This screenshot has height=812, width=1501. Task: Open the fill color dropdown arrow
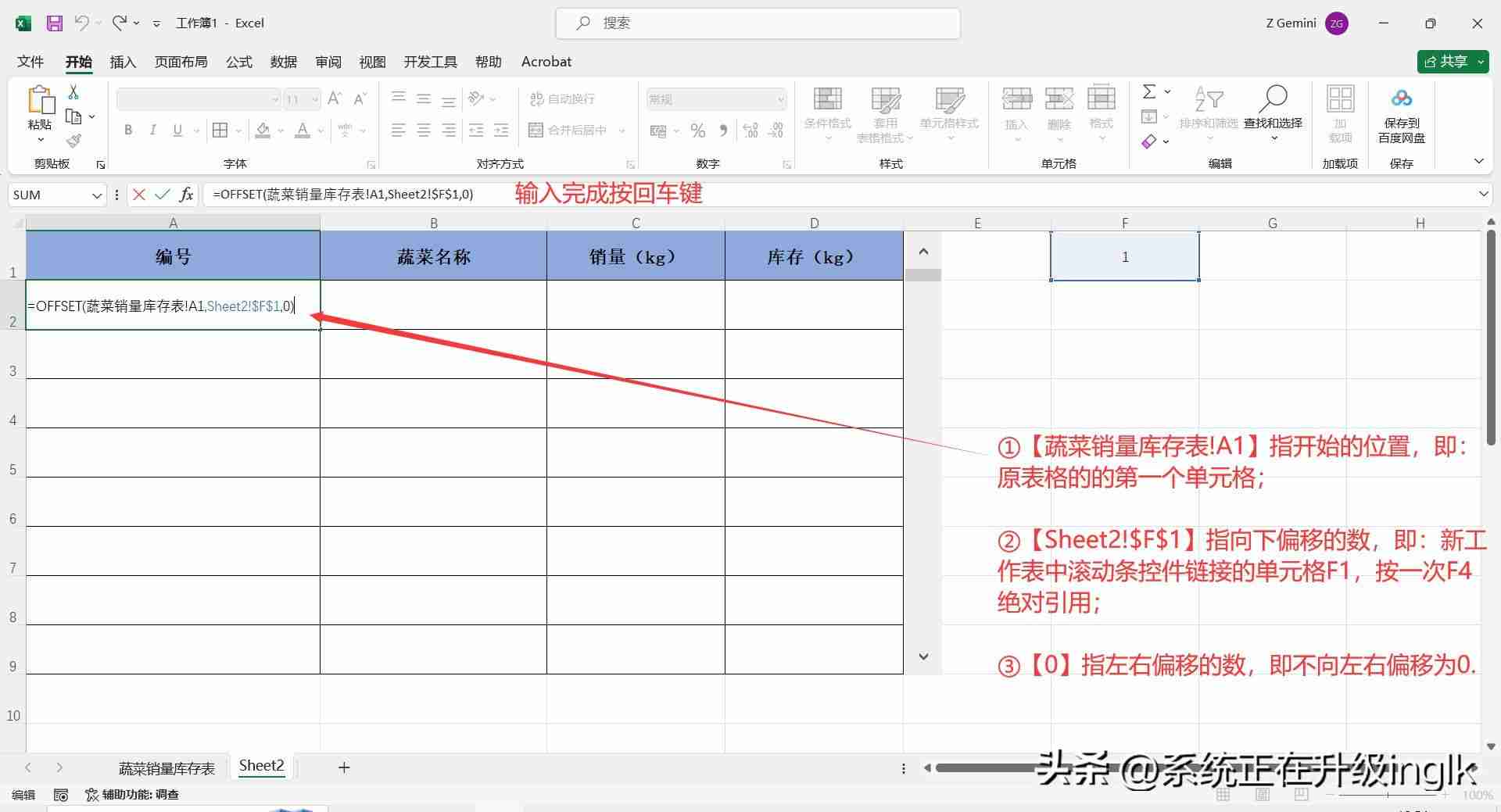(x=281, y=131)
